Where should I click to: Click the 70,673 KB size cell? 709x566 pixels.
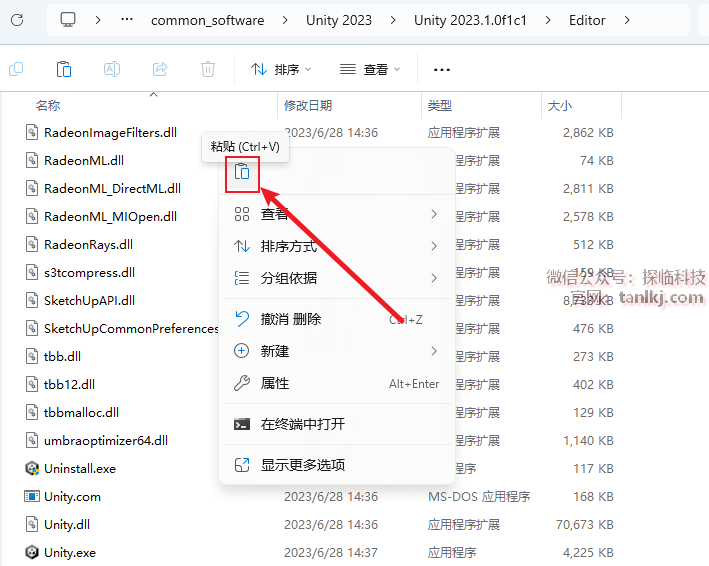tap(585, 525)
